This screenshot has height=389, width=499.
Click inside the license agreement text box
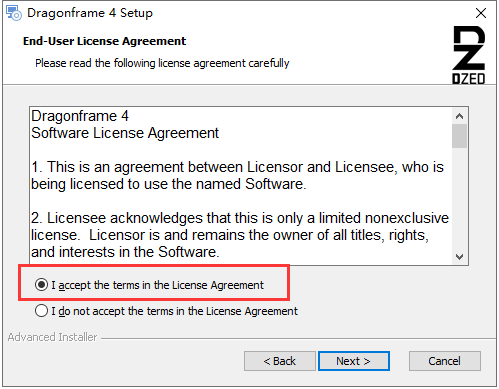coord(241,186)
